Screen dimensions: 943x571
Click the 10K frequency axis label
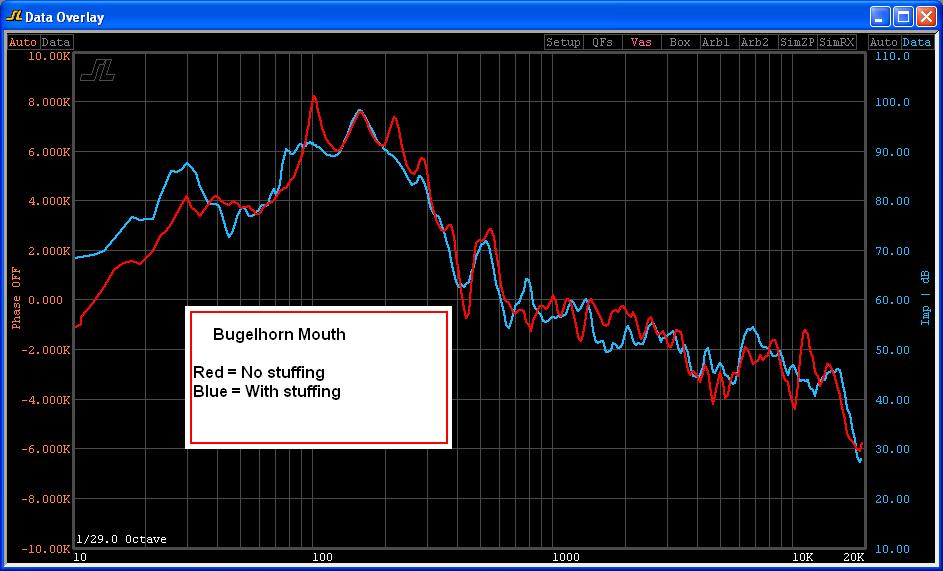tap(805, 557)
